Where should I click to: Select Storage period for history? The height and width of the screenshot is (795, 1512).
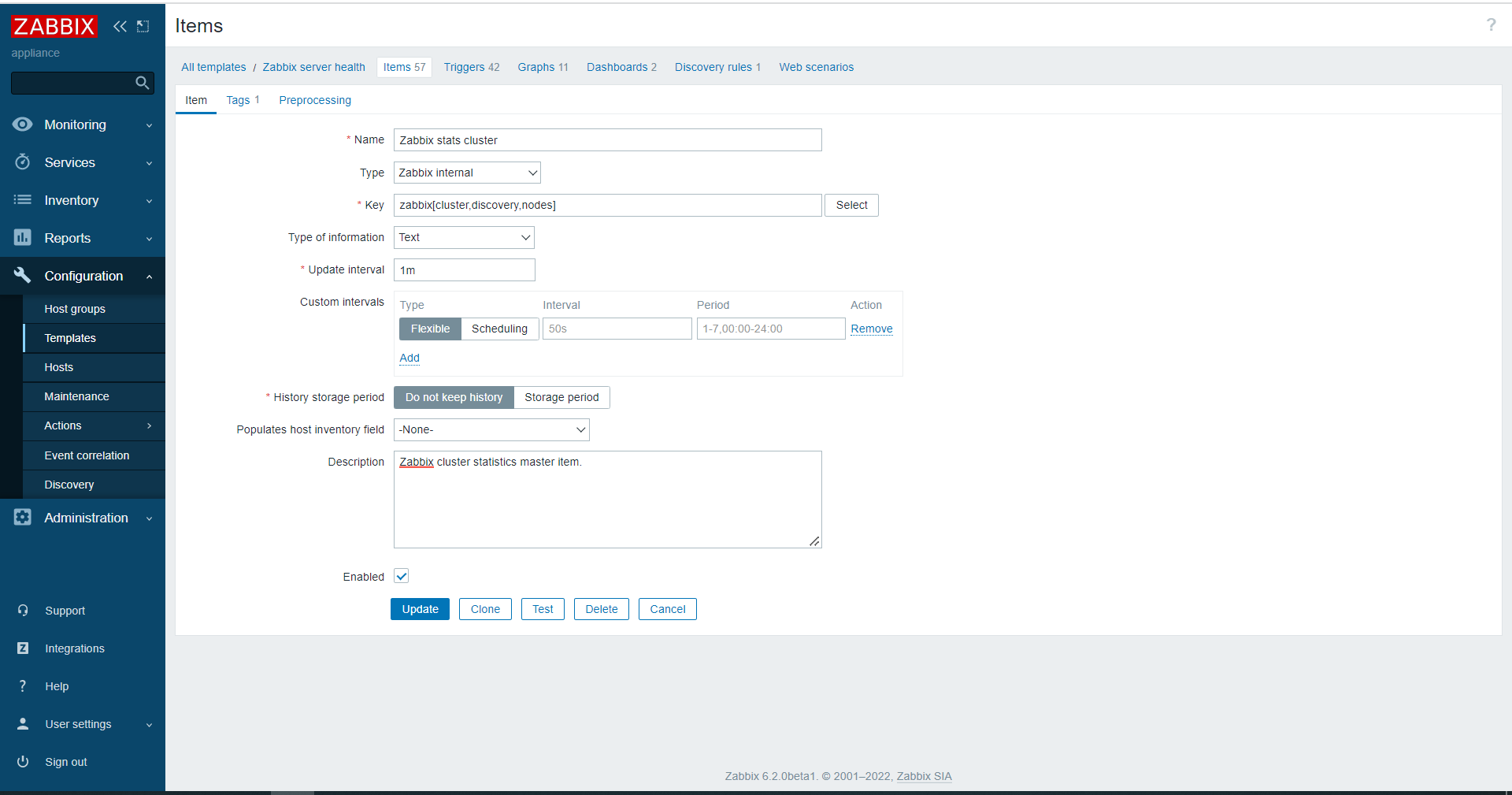click(561, 397)
